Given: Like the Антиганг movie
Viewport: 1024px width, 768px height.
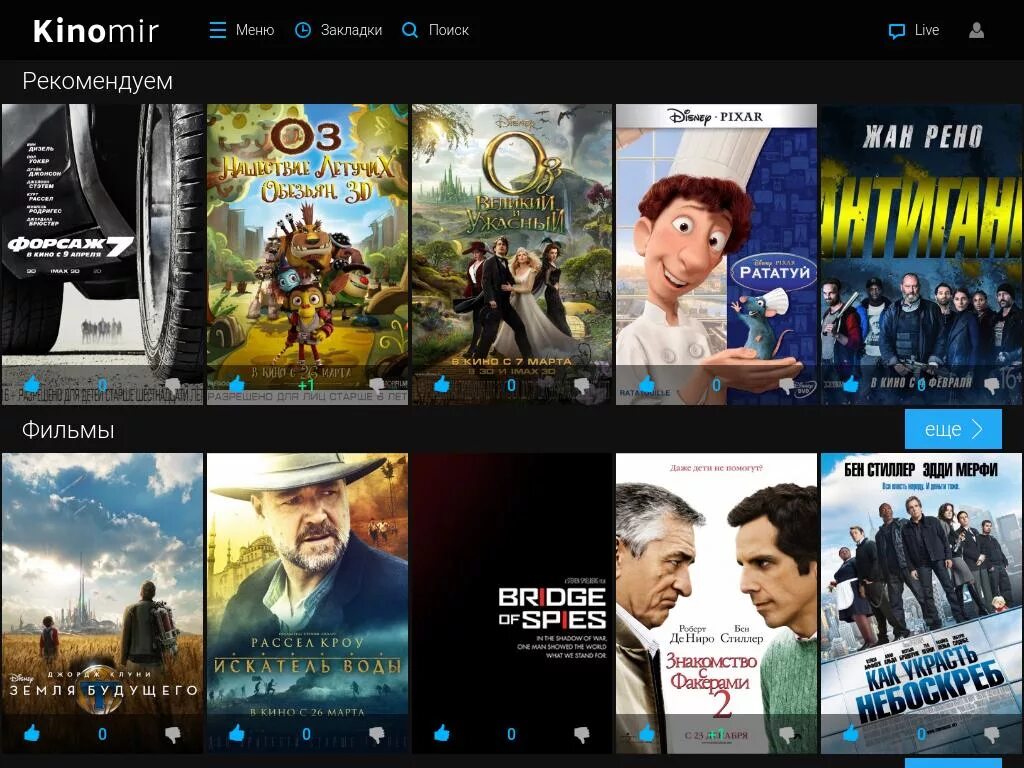Looking at the screenshot, I should pos(851,384).
